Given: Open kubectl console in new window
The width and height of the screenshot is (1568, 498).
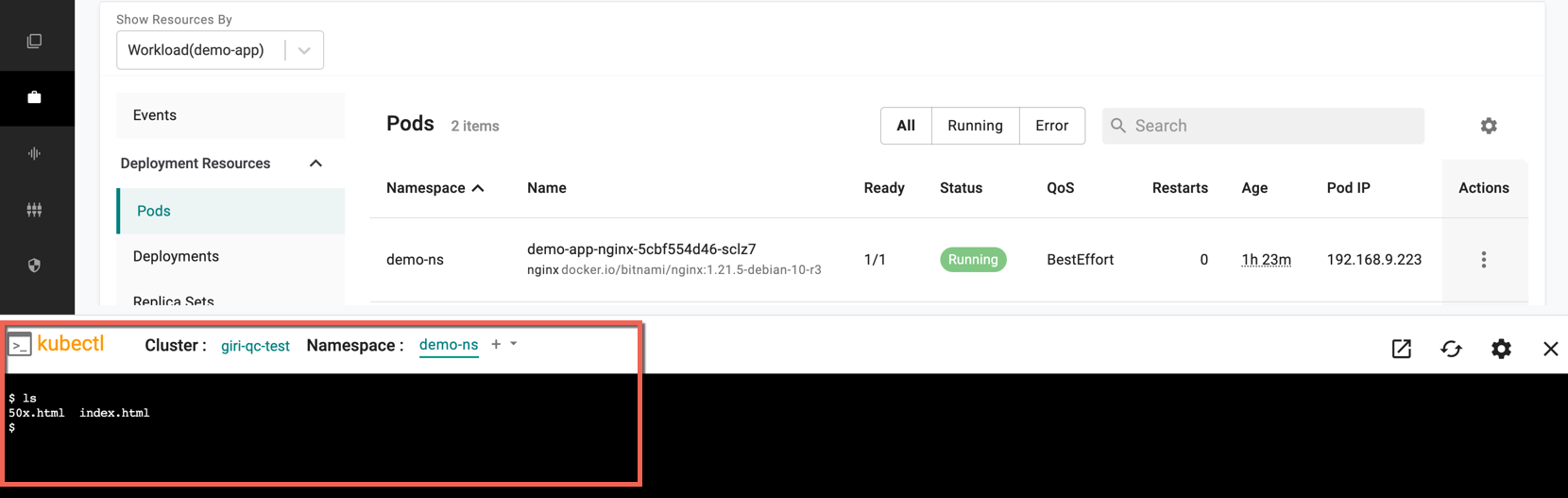Looking at the screenshot, I should point(1402,349).
